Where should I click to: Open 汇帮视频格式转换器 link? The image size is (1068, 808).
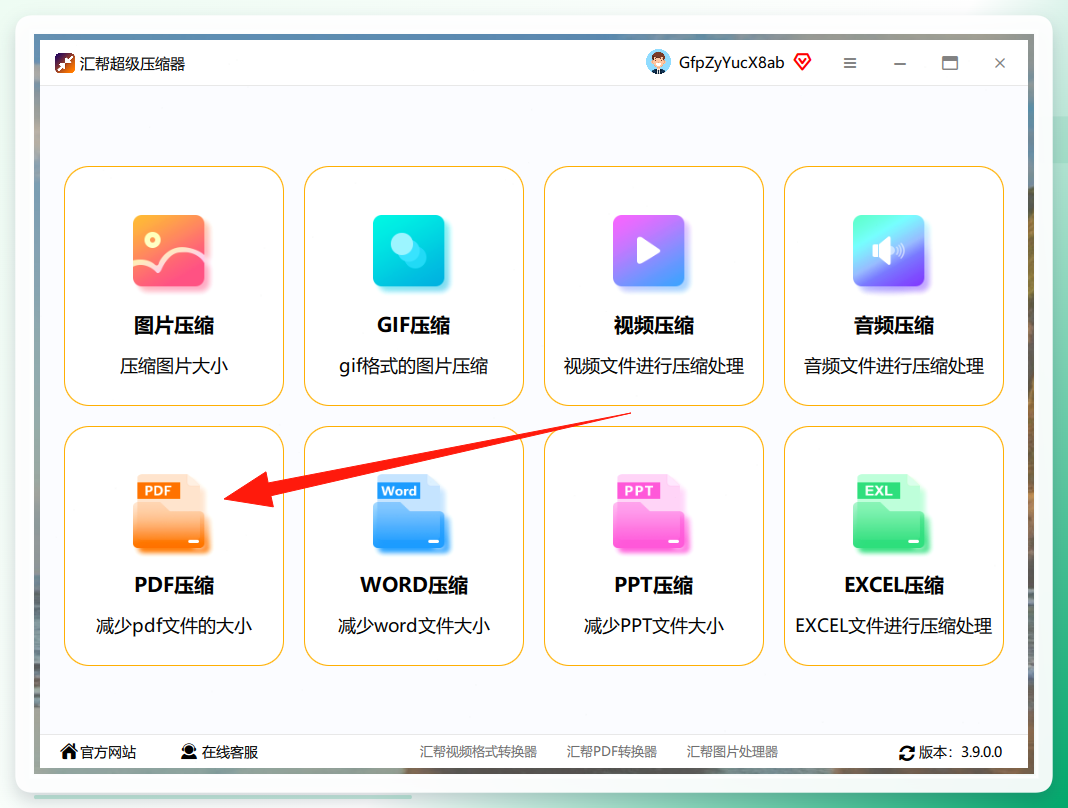click(x=478, y=751)
